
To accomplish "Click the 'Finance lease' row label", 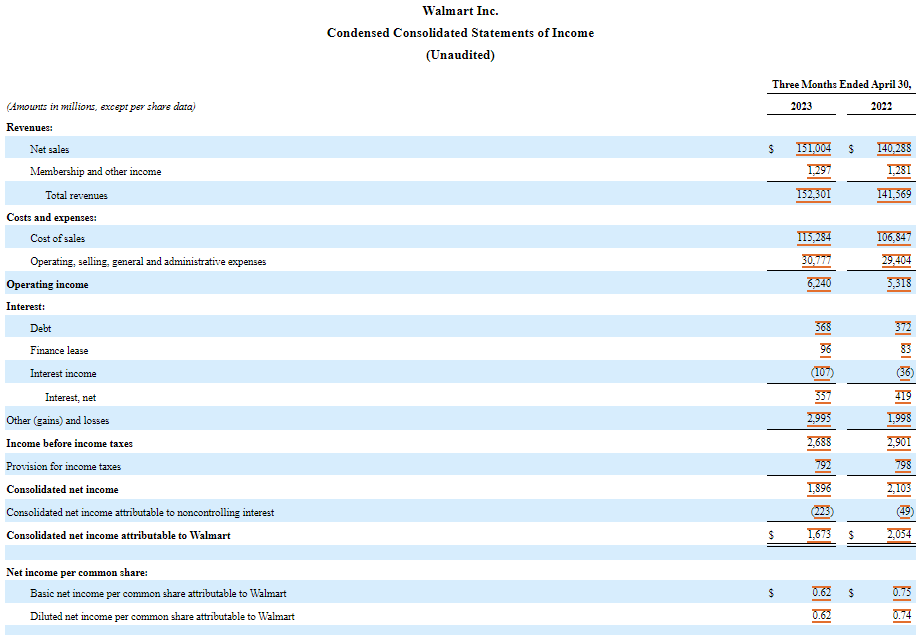I will [59, 350].
